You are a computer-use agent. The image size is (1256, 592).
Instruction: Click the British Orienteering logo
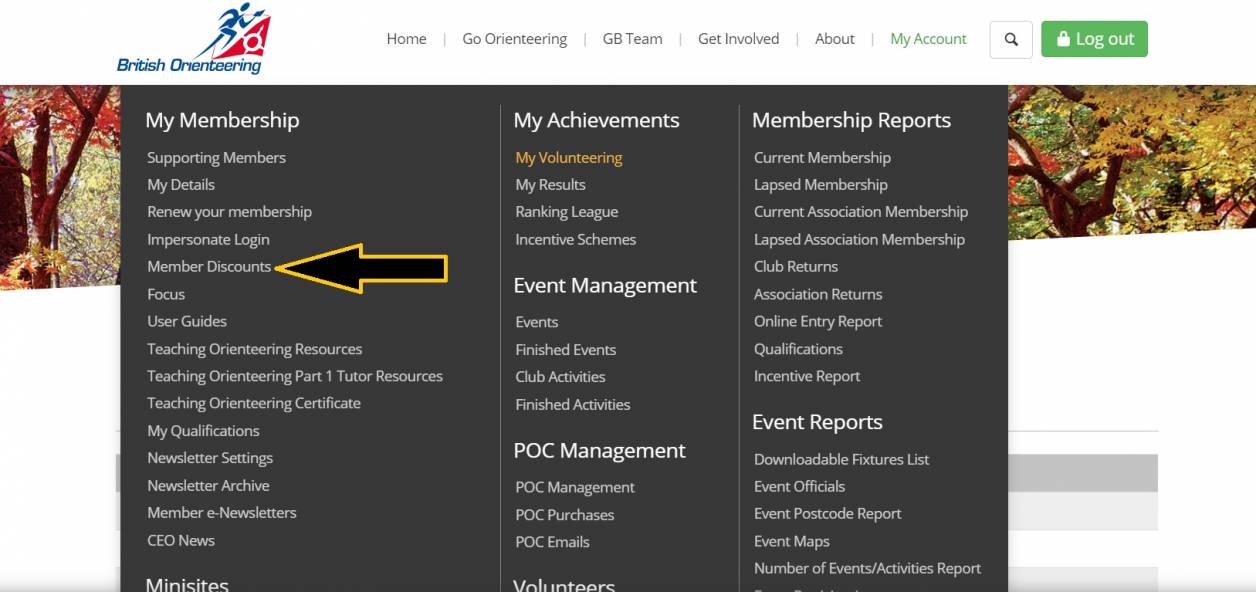click(192, 40)
